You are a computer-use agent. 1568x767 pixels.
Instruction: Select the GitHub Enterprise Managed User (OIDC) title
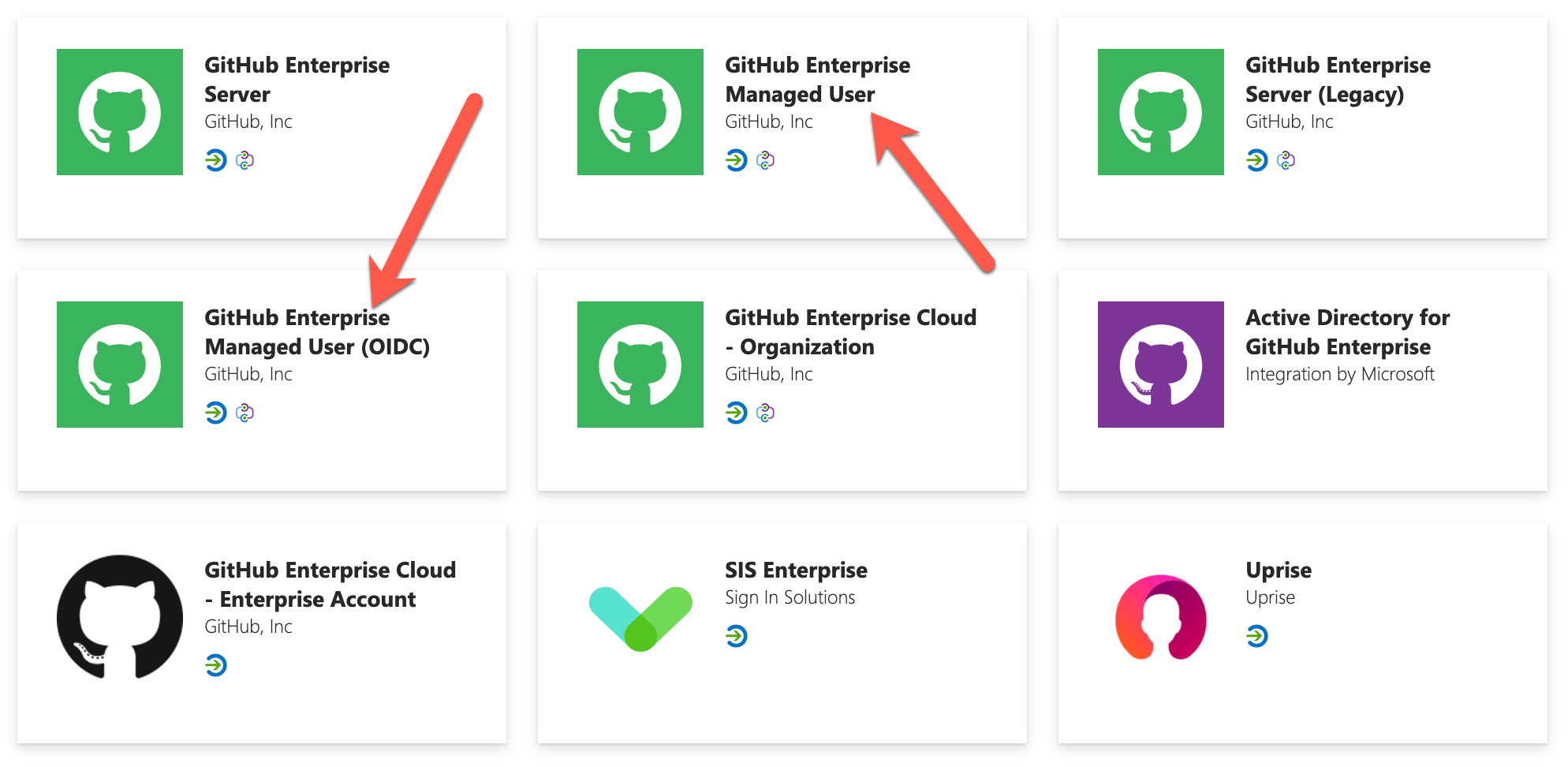(x=317, y=332)
